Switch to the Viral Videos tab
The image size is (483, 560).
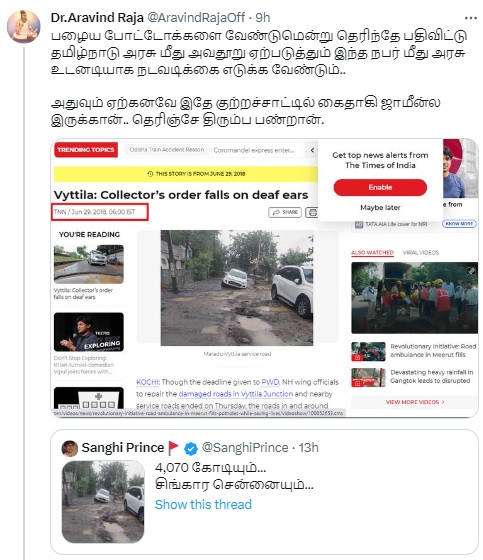[421, 252]
